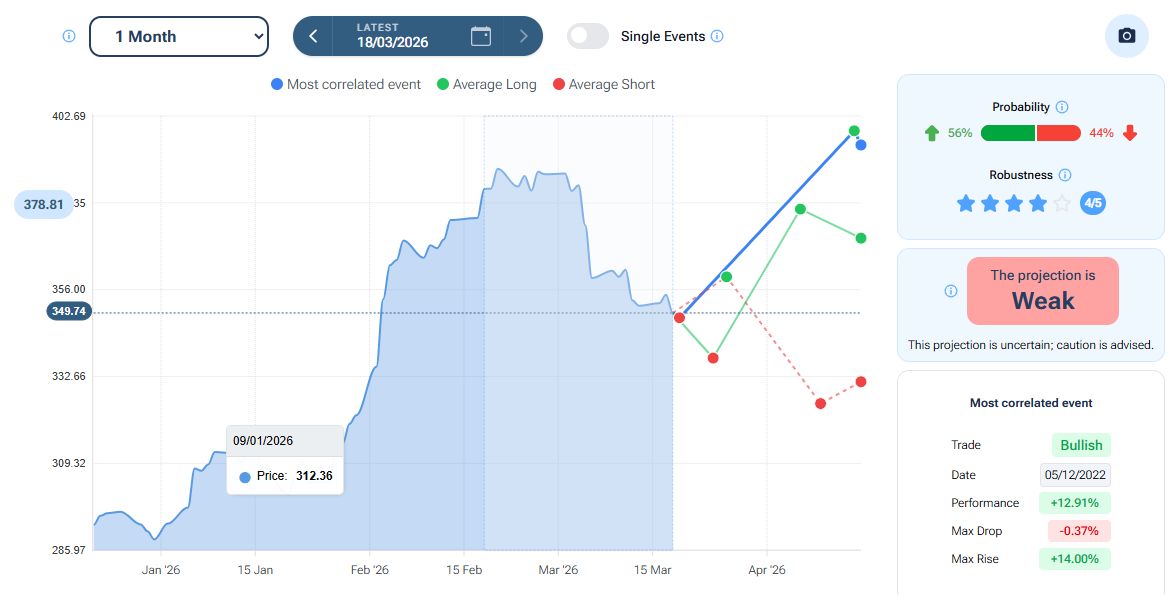Hide the Average Long legend series
This screenshot has height=595, width=1171.
(487, 85)
